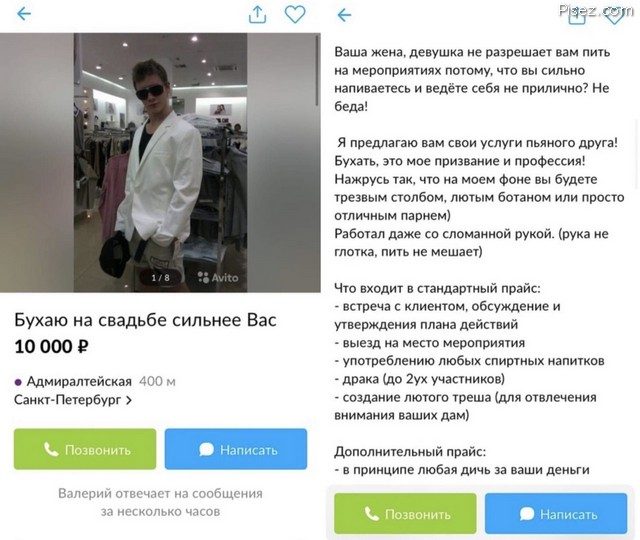Tap phone icon in right Позвонить button
The height and width of the screenshot is (540, 640).
pos(371,513)
